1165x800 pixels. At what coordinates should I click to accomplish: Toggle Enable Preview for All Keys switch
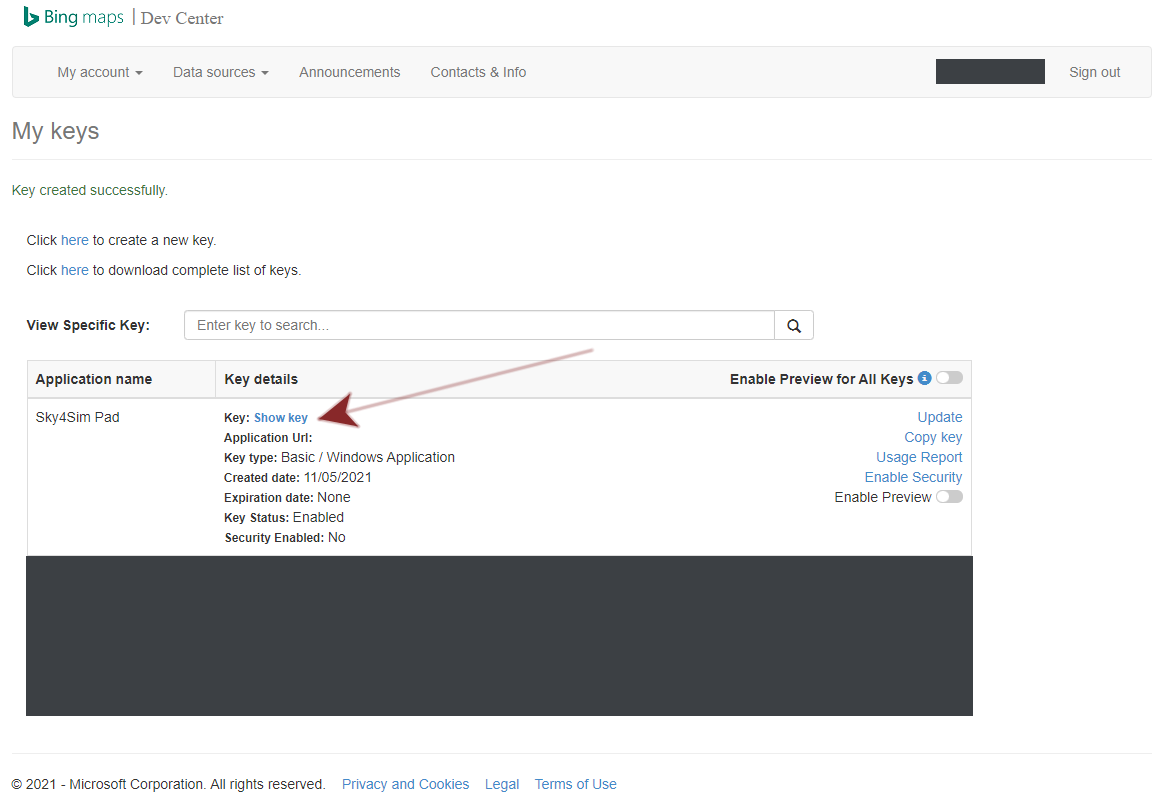coord(949,378)
